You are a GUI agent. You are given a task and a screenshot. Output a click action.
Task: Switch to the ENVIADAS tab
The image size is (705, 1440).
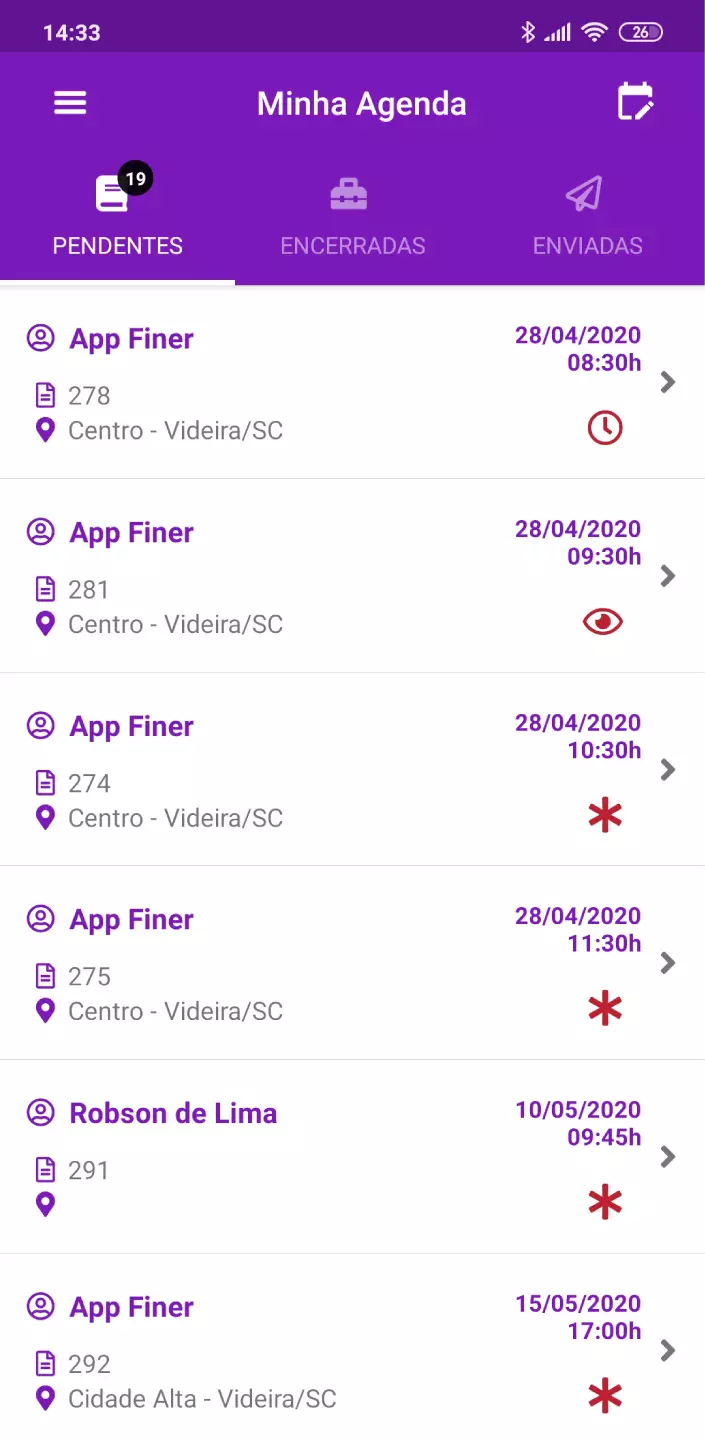click(587, 246)
